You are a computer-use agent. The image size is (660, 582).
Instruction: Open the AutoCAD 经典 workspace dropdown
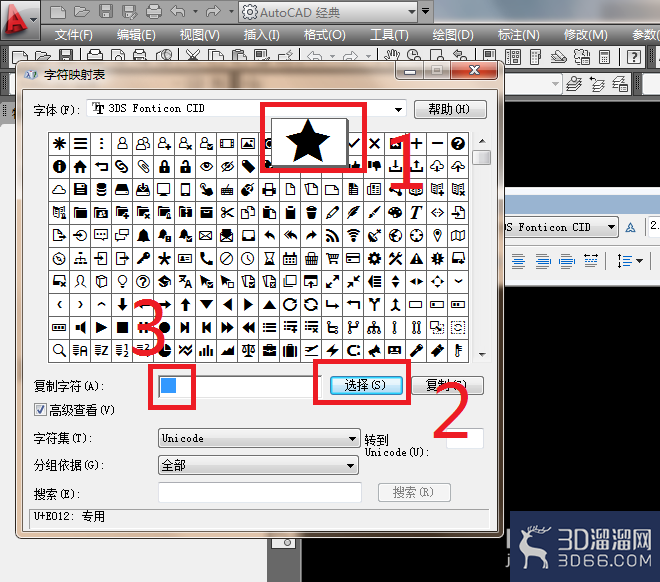pos(412,12)
